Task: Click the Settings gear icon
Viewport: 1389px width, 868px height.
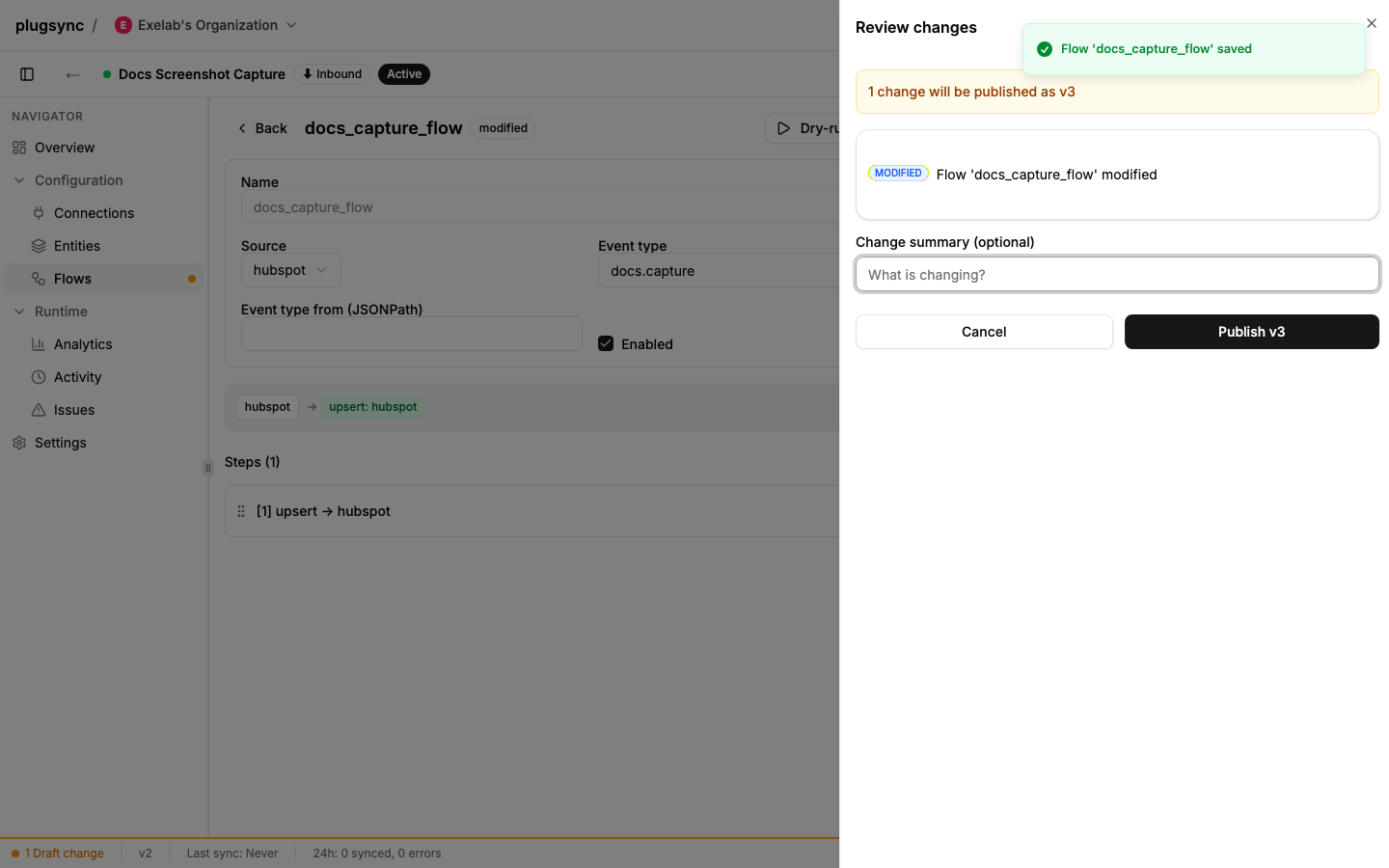Action: click(19, 443)
